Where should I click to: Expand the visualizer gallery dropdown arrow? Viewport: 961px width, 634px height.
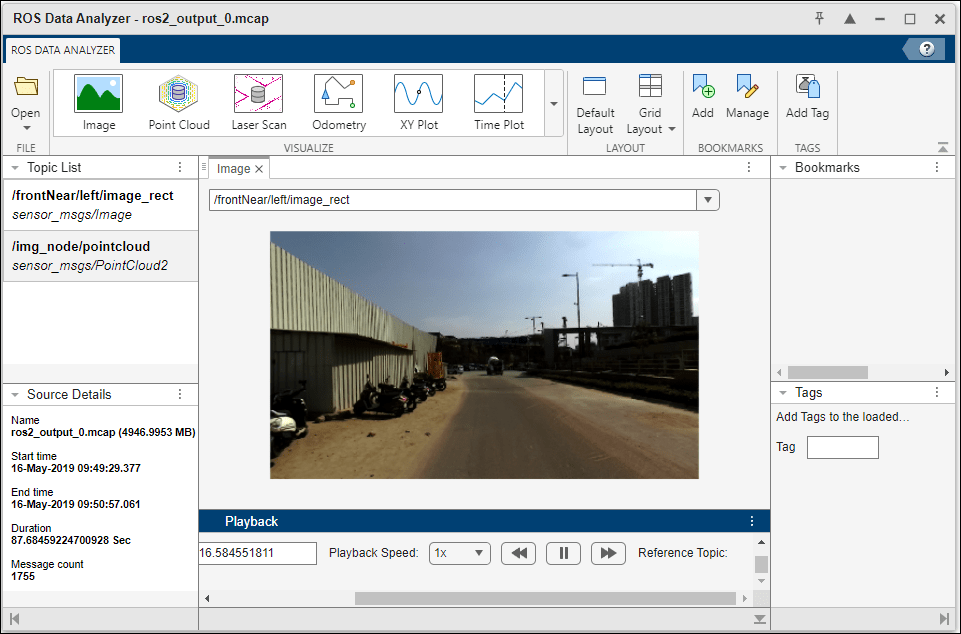(554, 104)
